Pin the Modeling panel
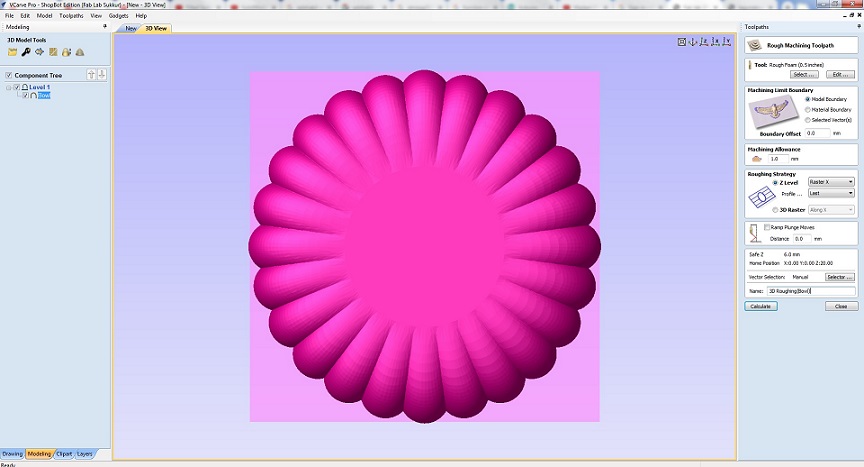 (105, 26)
